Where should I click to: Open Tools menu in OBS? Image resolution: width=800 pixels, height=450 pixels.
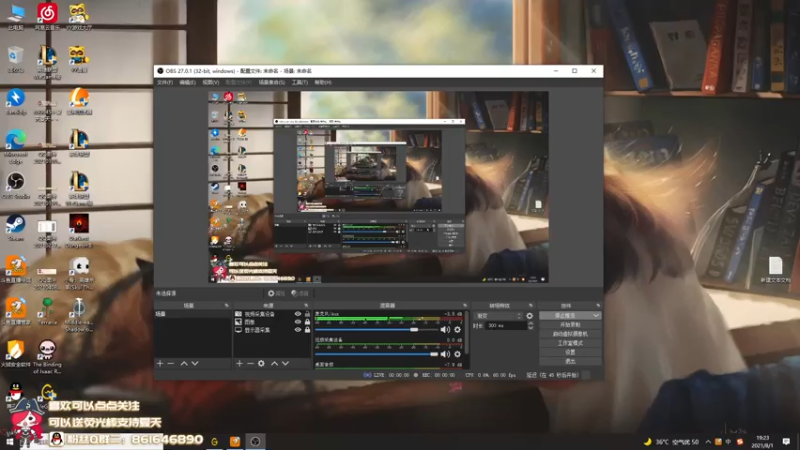pyautogui.click(x=299, y=82)
